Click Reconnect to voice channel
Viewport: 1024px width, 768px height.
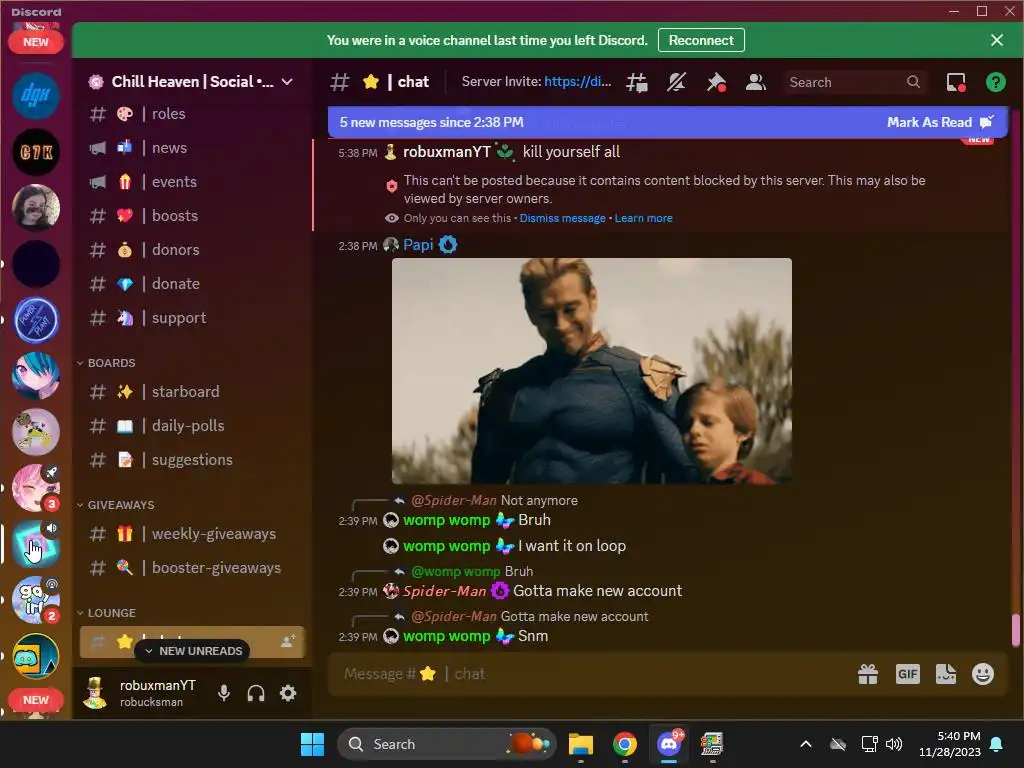point(701,40)
